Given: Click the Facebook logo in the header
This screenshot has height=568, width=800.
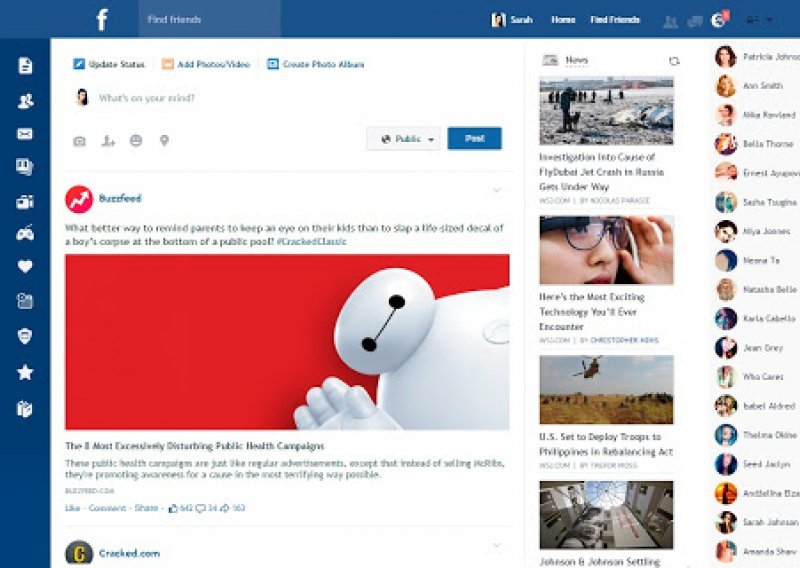Looking at the screenshot, I should click(102, 20).
